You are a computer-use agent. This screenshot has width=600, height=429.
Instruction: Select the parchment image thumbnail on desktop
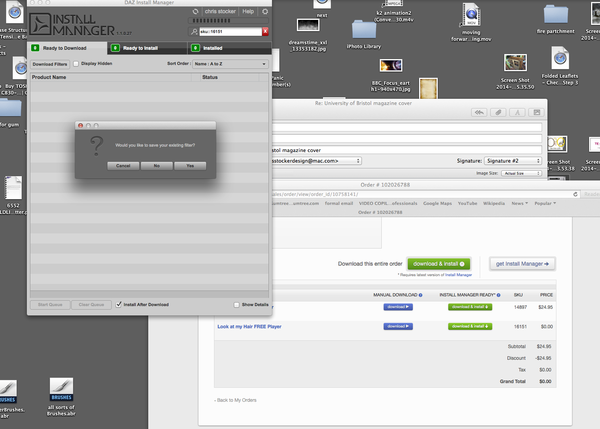click(x=428, y=88)
